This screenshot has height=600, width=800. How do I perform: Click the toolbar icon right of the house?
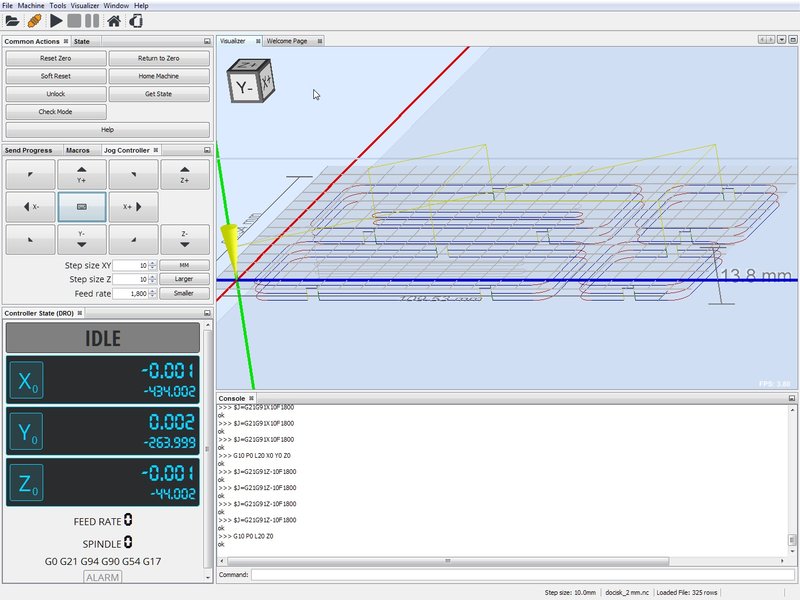click(136, 21)
